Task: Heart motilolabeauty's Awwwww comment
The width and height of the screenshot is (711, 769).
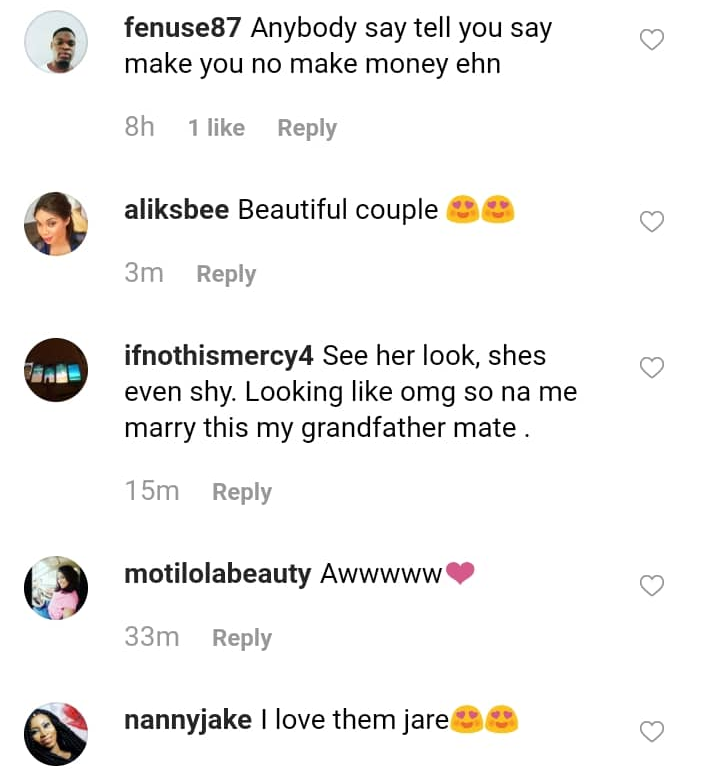Action: 651,586
